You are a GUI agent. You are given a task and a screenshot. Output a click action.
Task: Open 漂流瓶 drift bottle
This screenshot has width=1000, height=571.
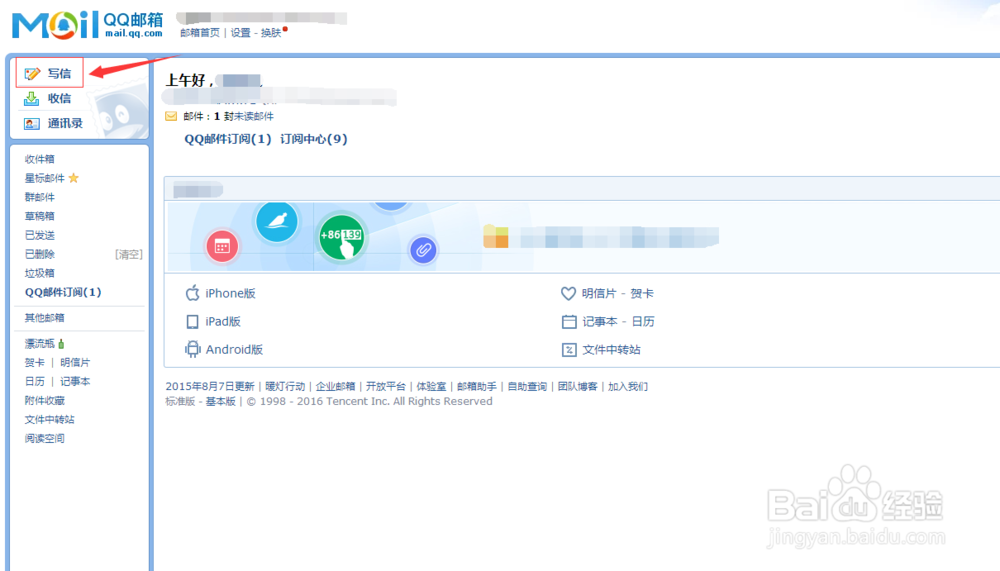coord(40,344)
